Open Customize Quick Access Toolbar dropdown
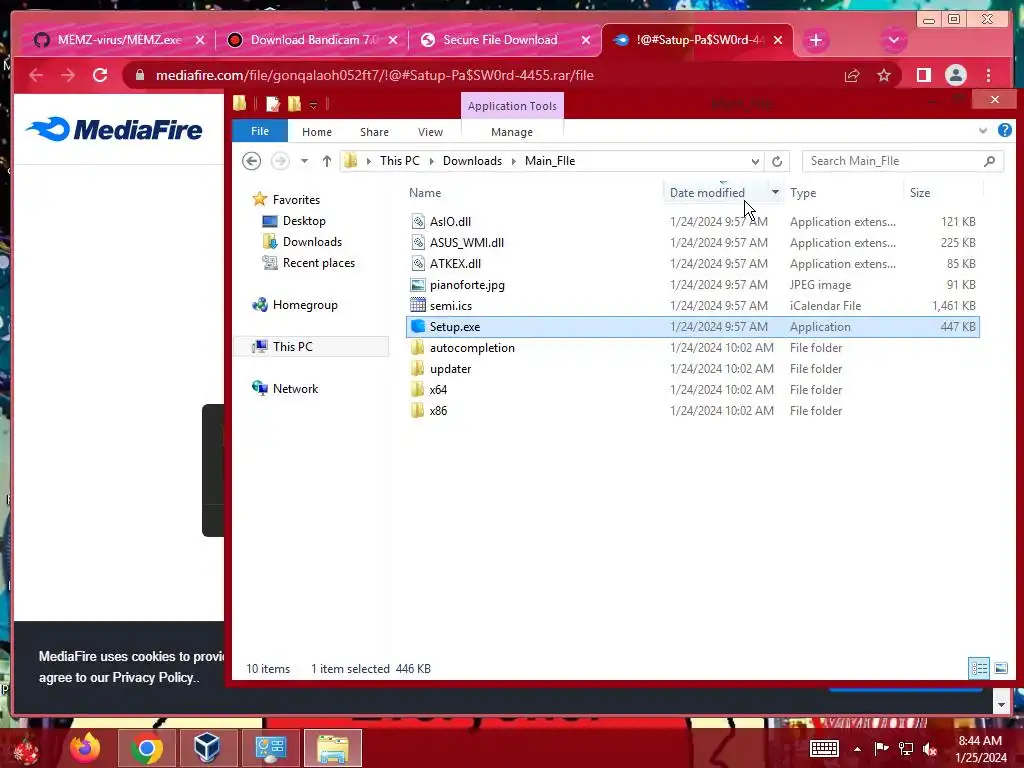The width and height of the screenshot is (1024, 768). 313,104
